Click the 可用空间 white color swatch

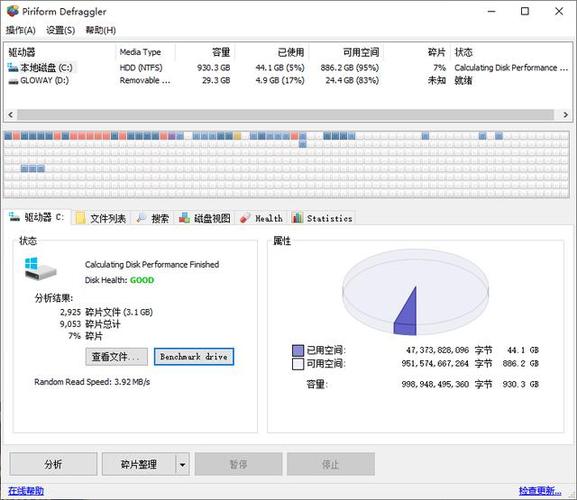[298, 364]
